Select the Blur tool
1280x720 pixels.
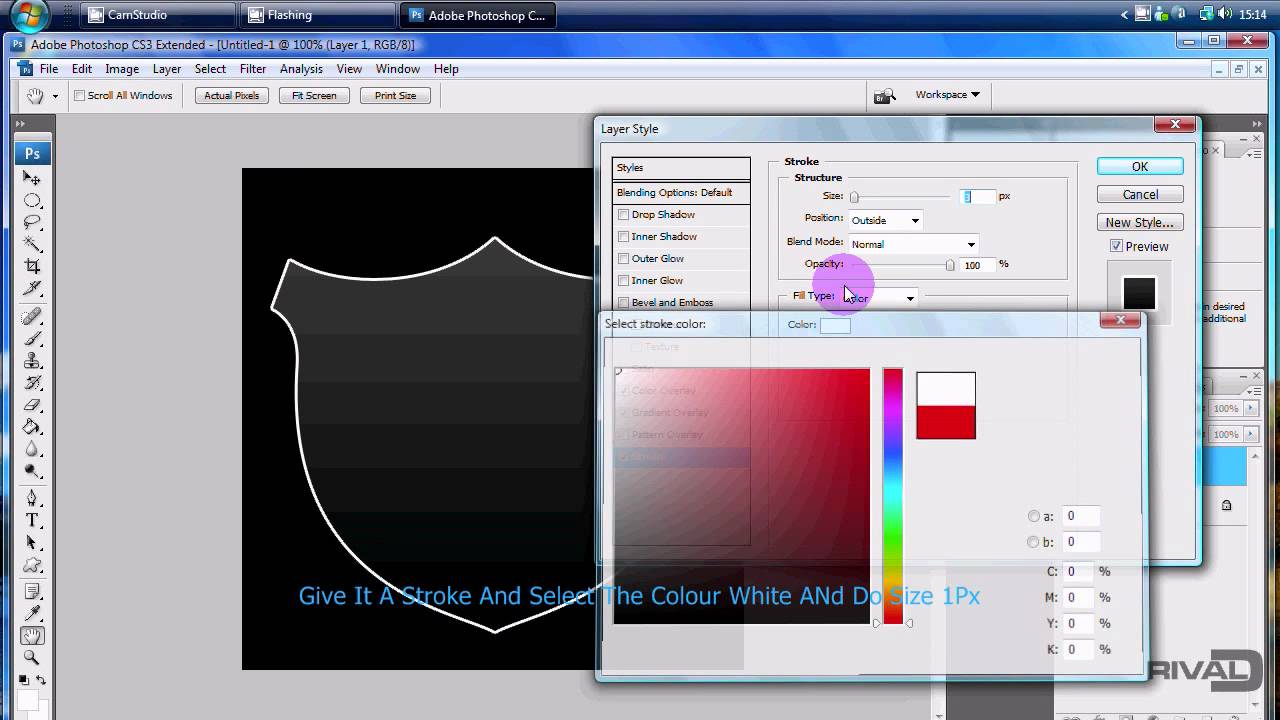[x=32, y=448]
